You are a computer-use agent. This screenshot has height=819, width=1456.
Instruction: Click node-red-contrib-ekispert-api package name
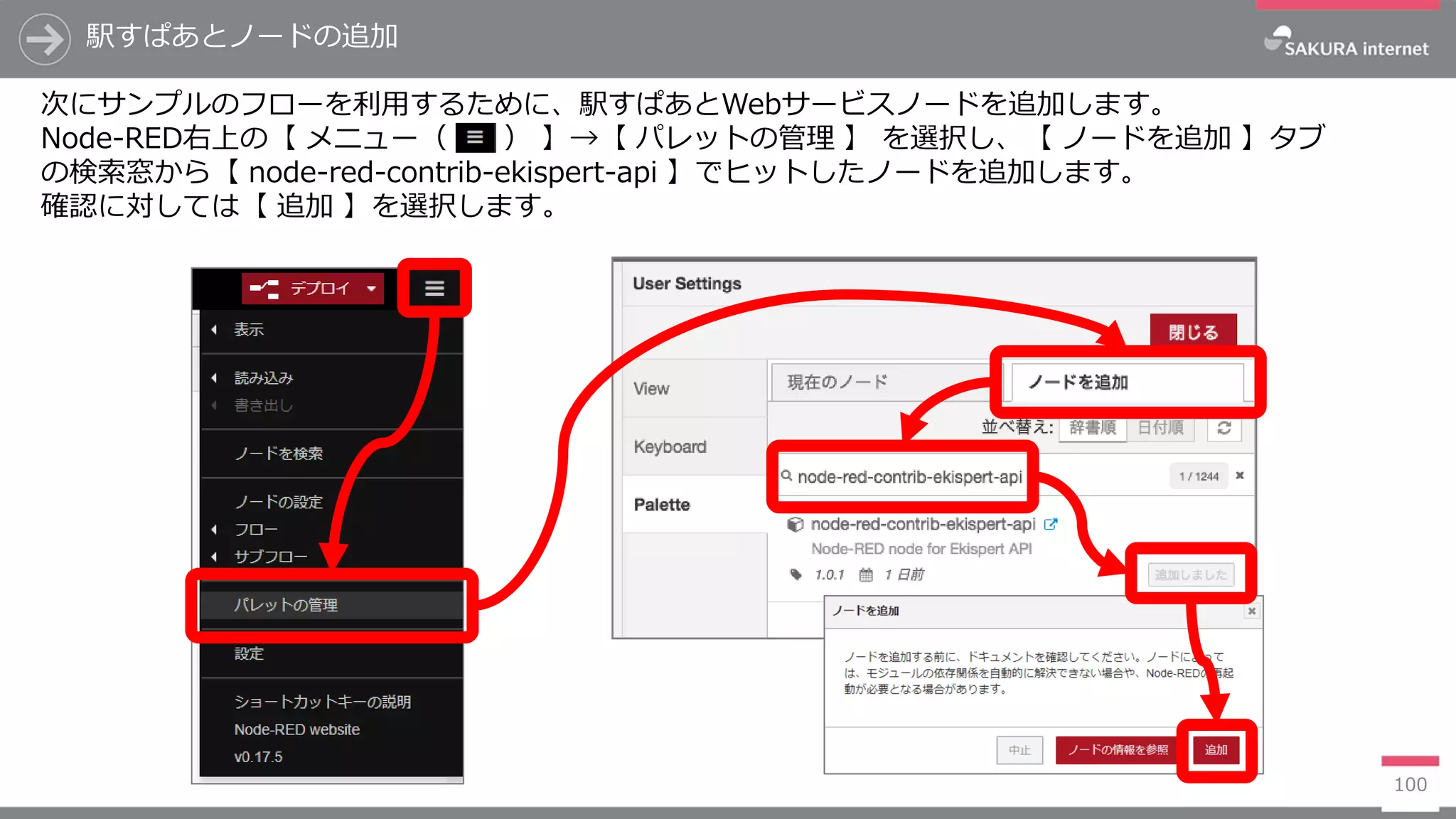click(923, 524)
